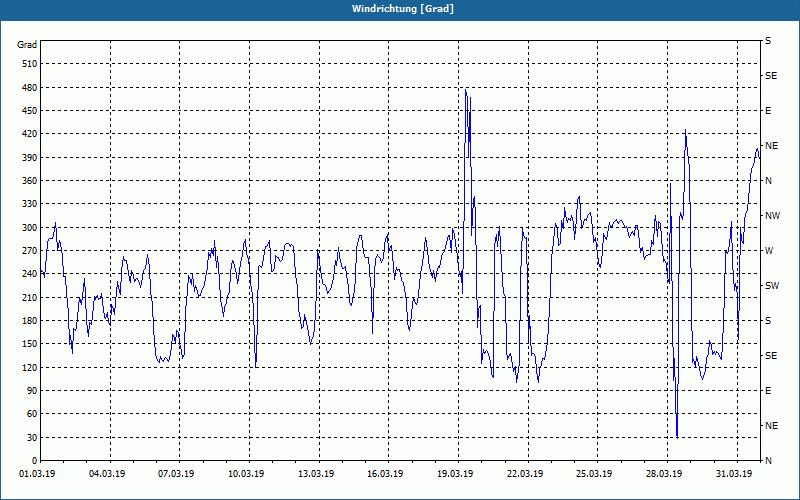Click the "NE" compass label level with 30
The height and width of the screenshot is (500, 800).
[x=772, y=426]
